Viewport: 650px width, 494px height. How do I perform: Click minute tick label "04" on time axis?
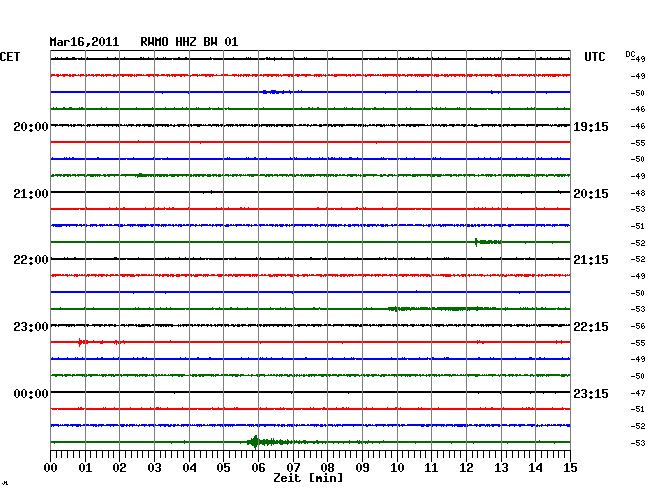[189, 468]
